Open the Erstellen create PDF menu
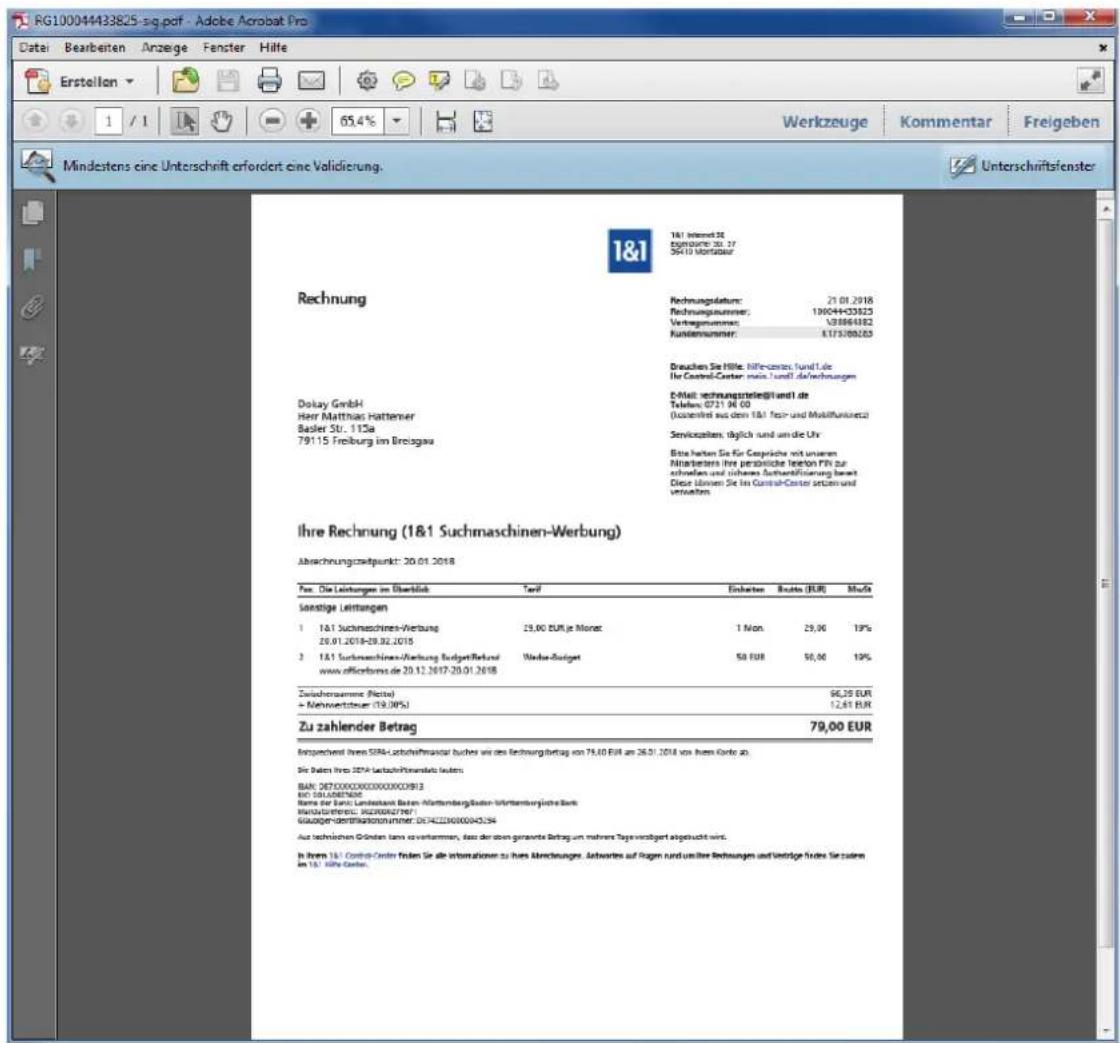 (x=79, y=81)
